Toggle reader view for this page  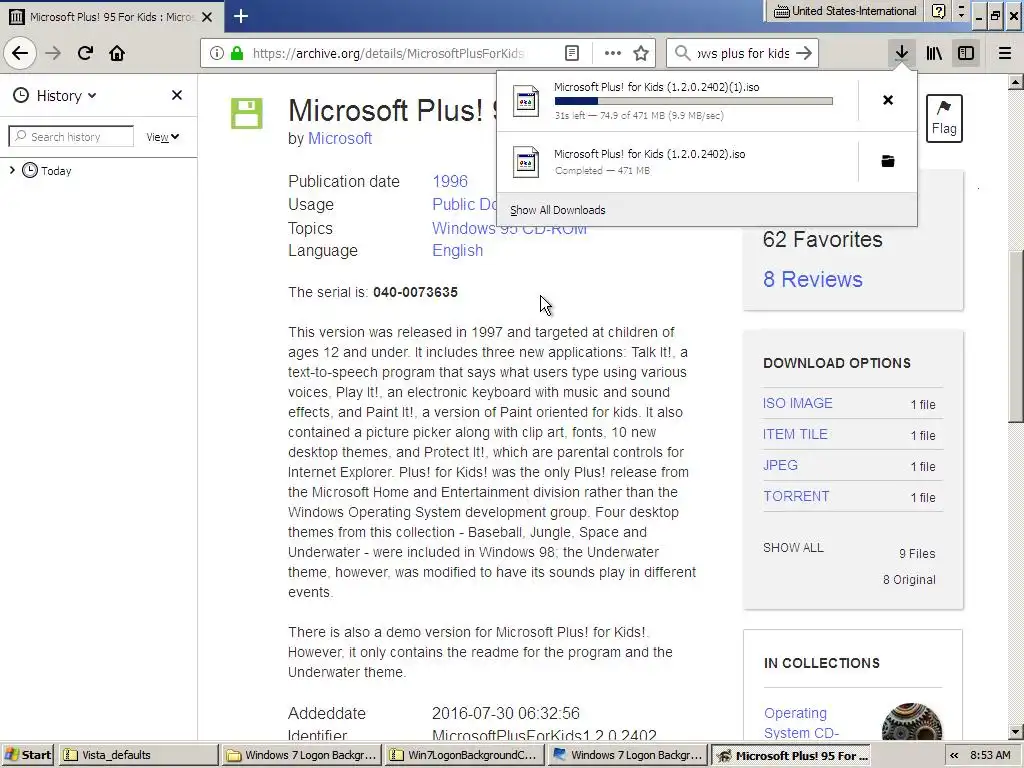(571, 53)
